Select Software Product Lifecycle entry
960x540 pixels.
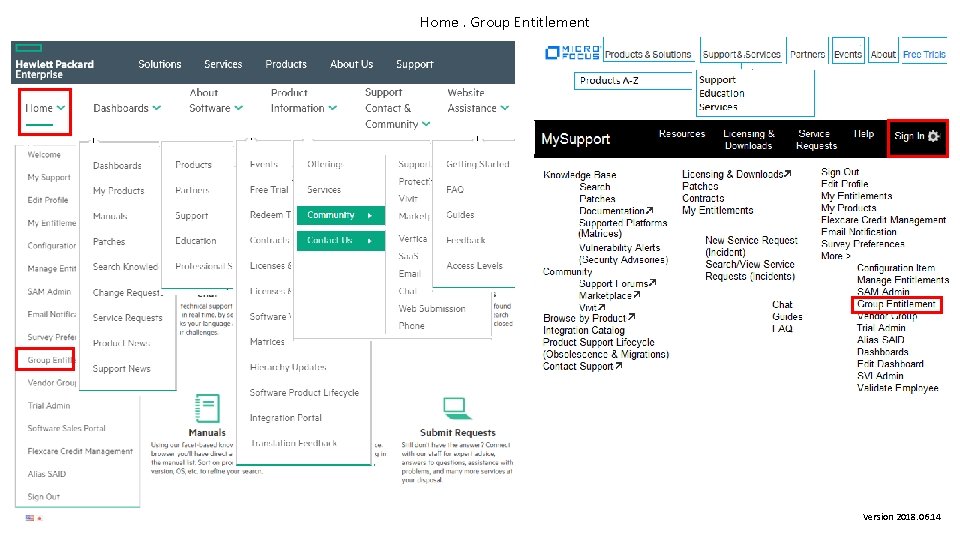coord(304,393)
